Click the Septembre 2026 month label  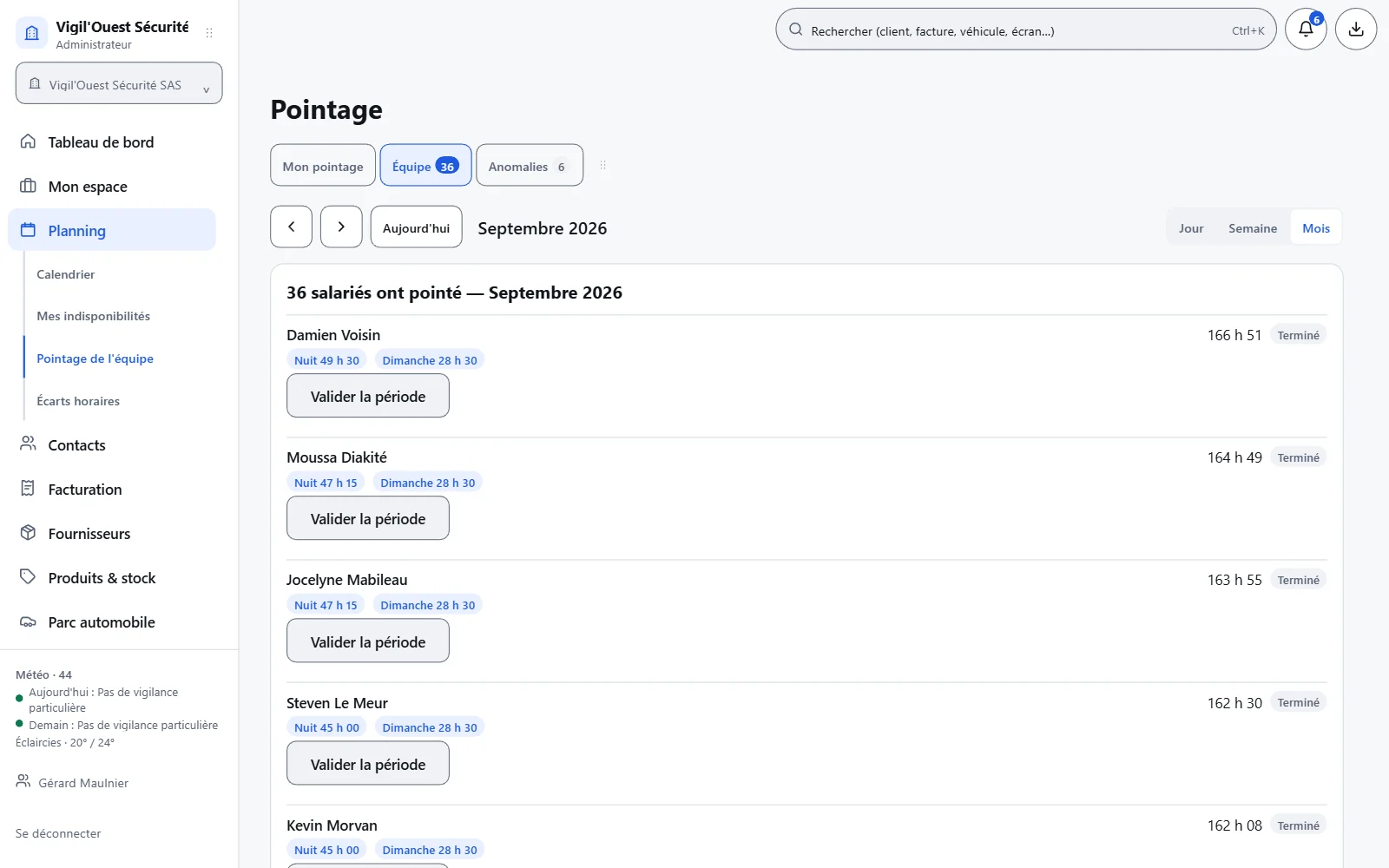(x=543, y=228)
